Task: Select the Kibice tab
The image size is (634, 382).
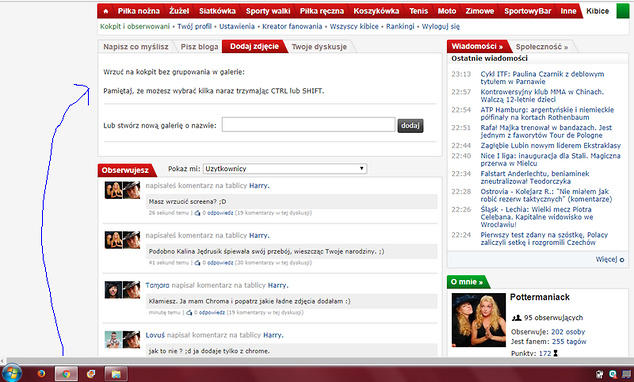Action: point(598,11)
